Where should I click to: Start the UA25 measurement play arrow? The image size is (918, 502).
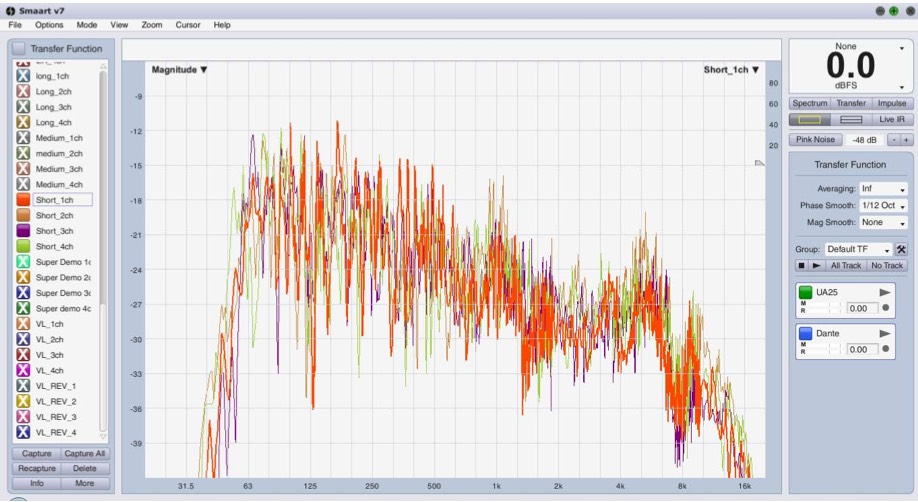(x=885, y=292)
